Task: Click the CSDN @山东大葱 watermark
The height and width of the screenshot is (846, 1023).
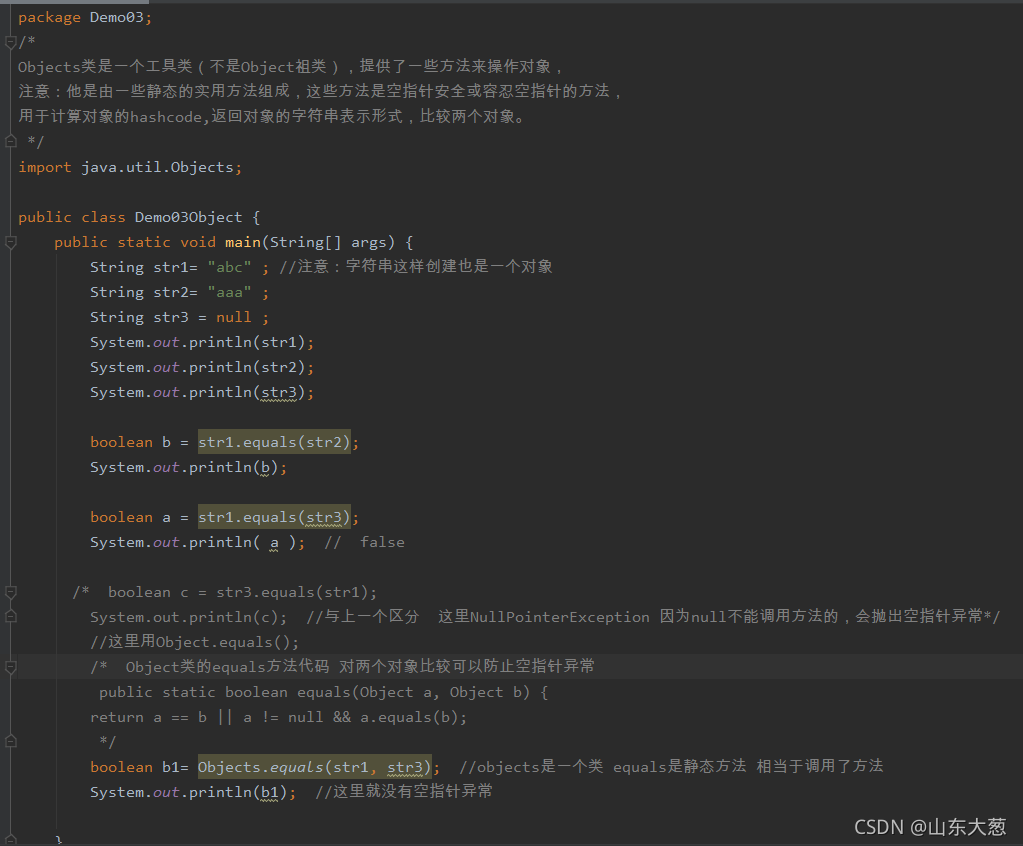Action: click(930, 827)
